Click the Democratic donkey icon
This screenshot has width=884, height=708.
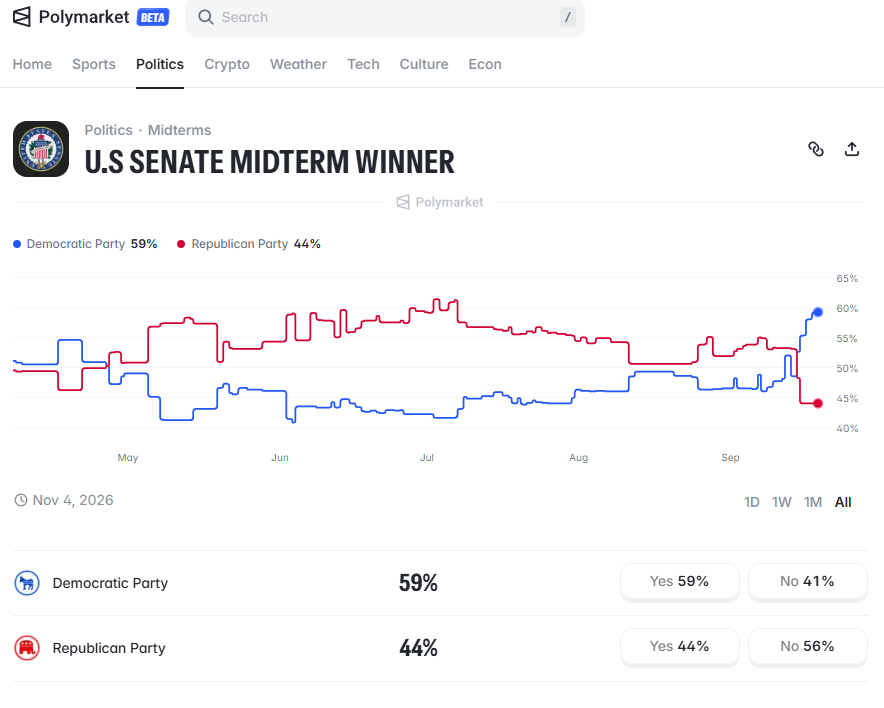point(27,583)
